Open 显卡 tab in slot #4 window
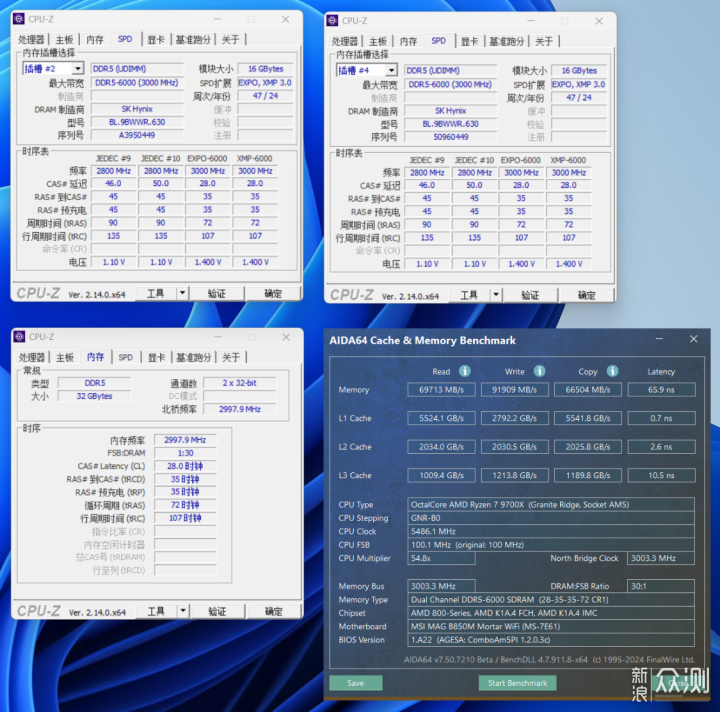 (470, 42)
